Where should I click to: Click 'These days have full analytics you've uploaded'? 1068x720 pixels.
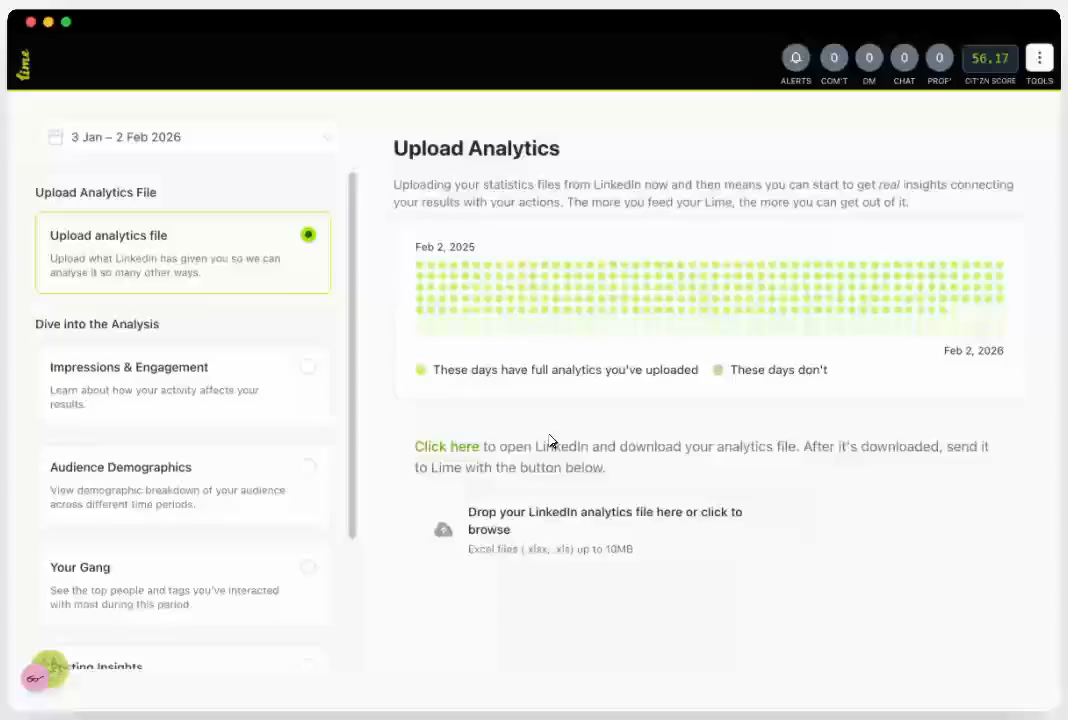click(x=565, y=370)
